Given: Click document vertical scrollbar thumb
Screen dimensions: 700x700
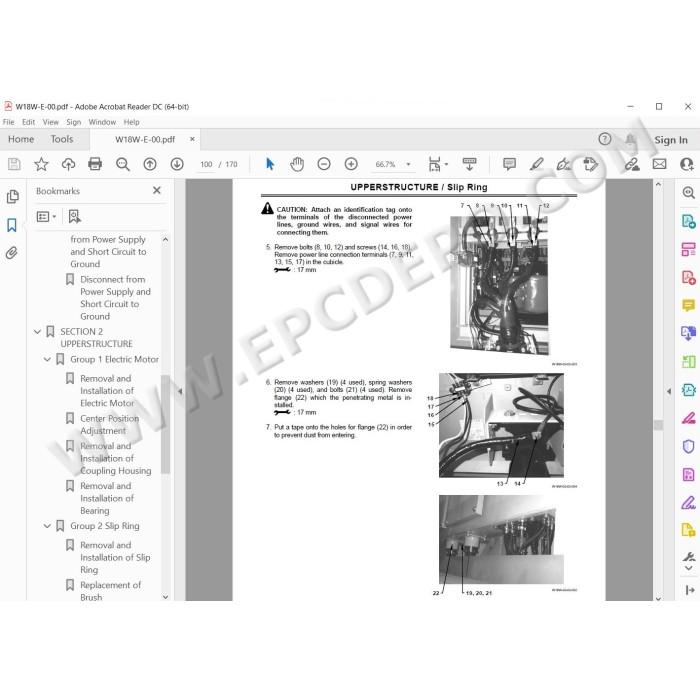Looking at the screenshot, I should click(658, 425).
